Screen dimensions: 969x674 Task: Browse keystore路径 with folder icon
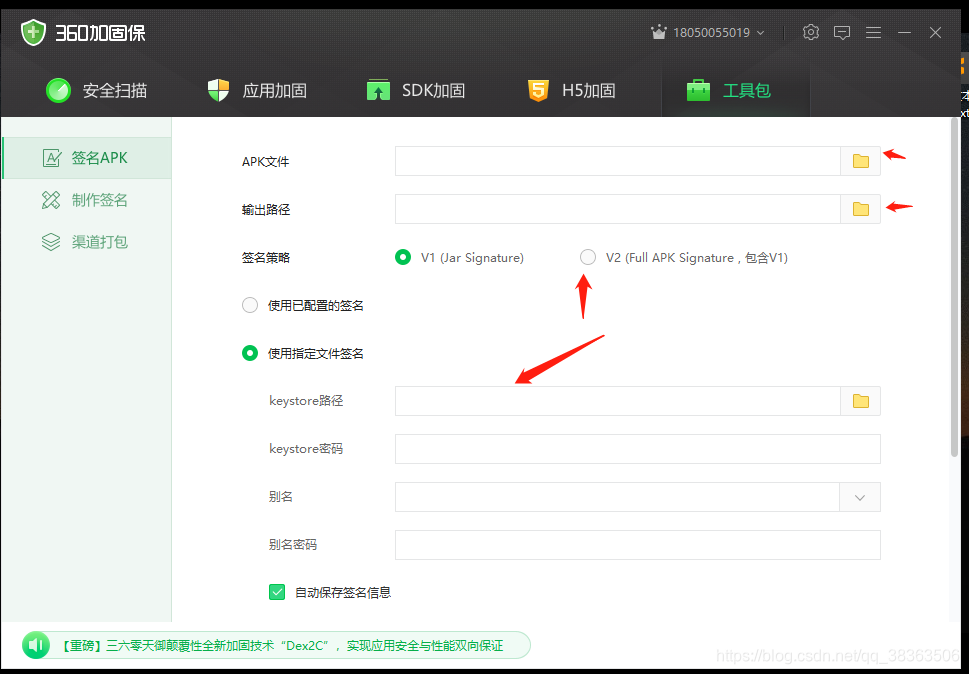coord(860,401)
